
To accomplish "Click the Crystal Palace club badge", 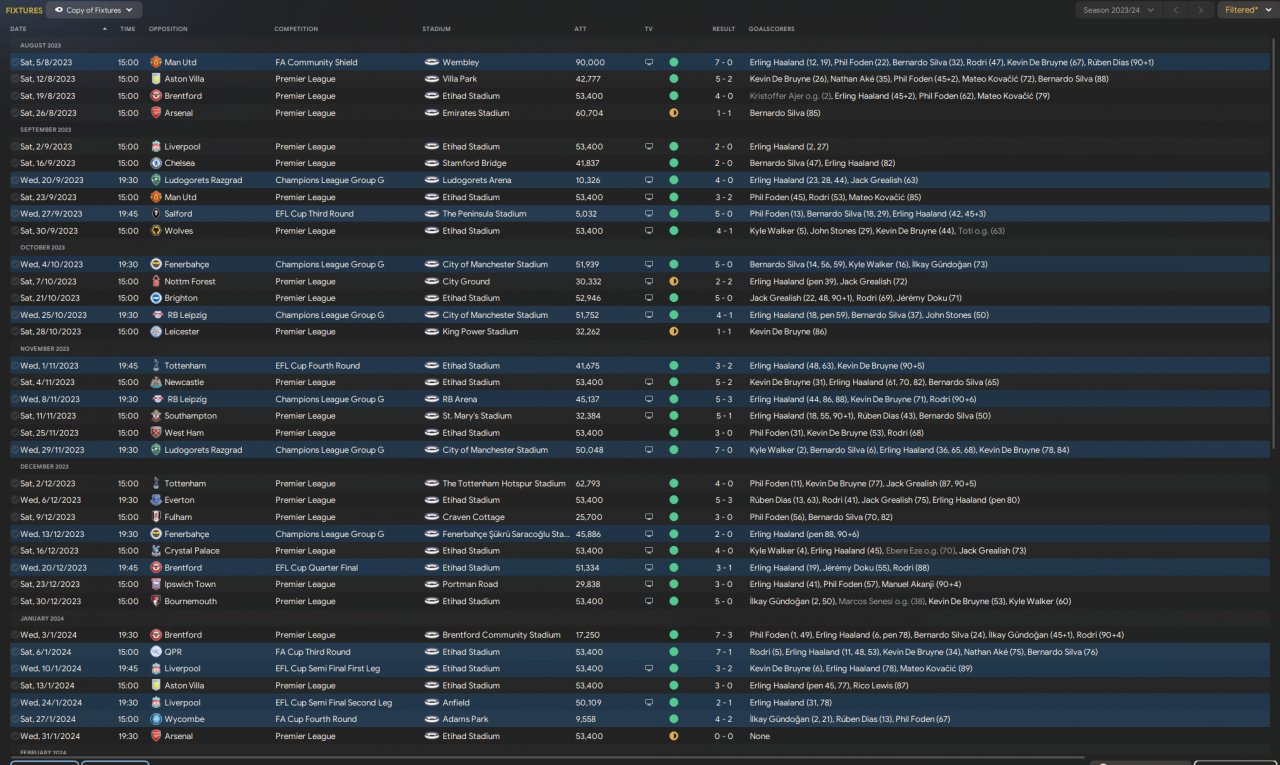I will click(156, 551).
